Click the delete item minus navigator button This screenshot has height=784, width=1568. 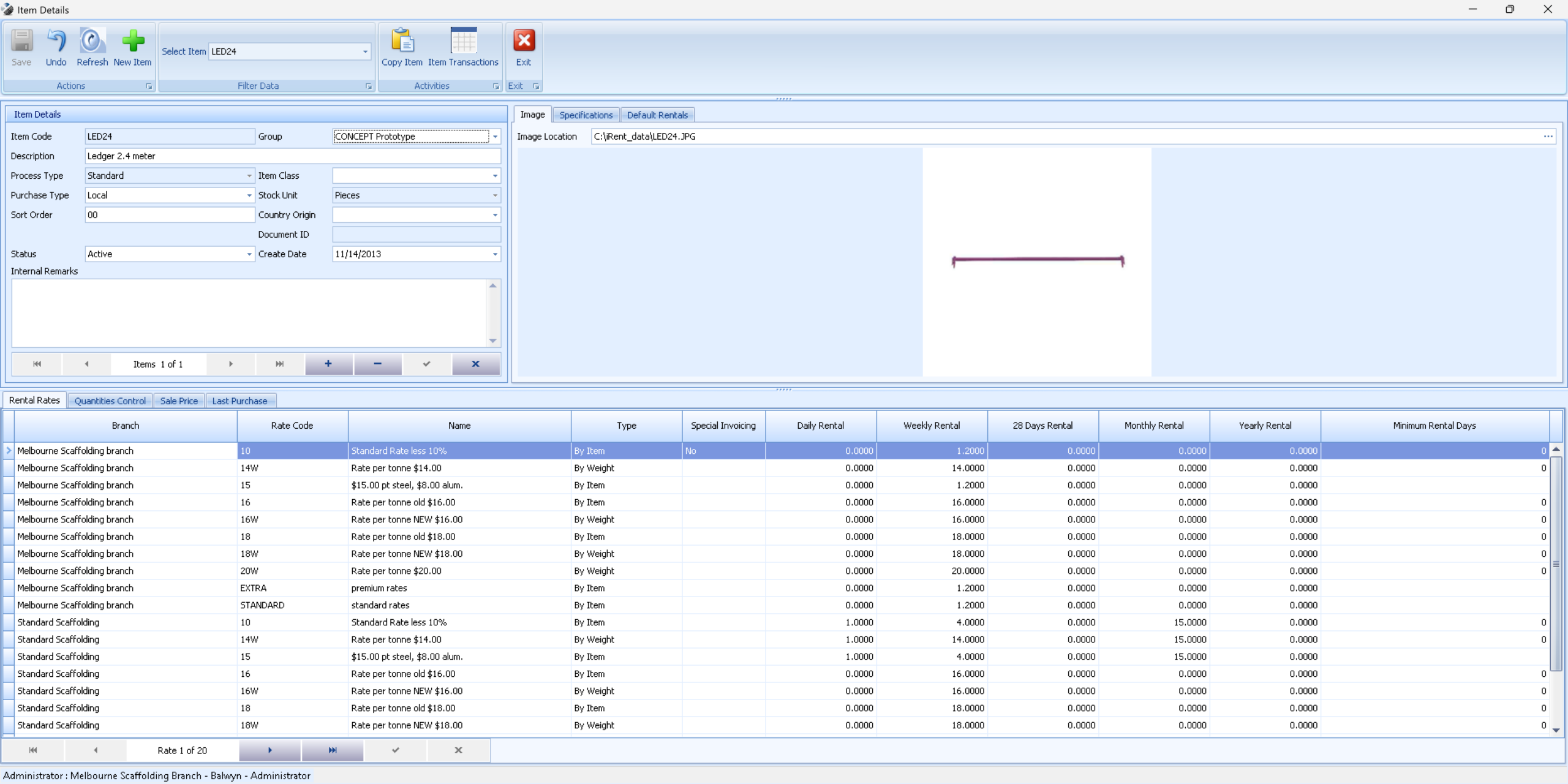click(377, 364)
